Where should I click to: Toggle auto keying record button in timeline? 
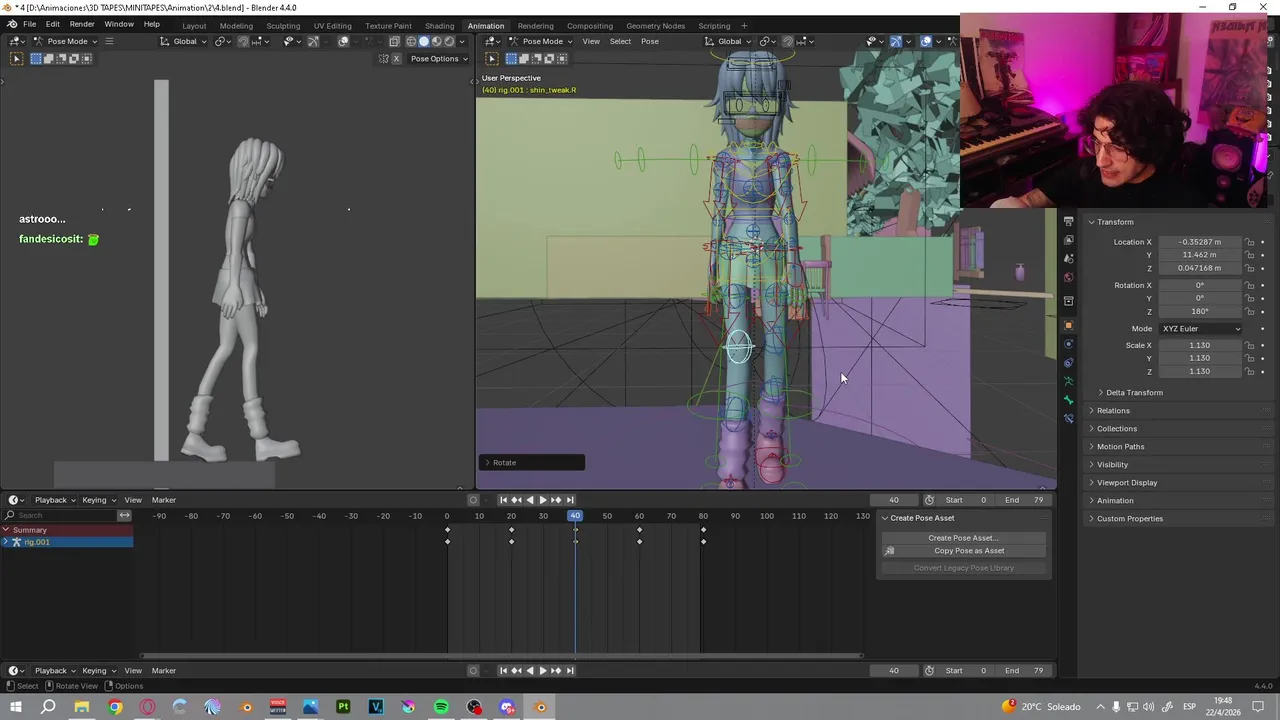tap(474, 500)
